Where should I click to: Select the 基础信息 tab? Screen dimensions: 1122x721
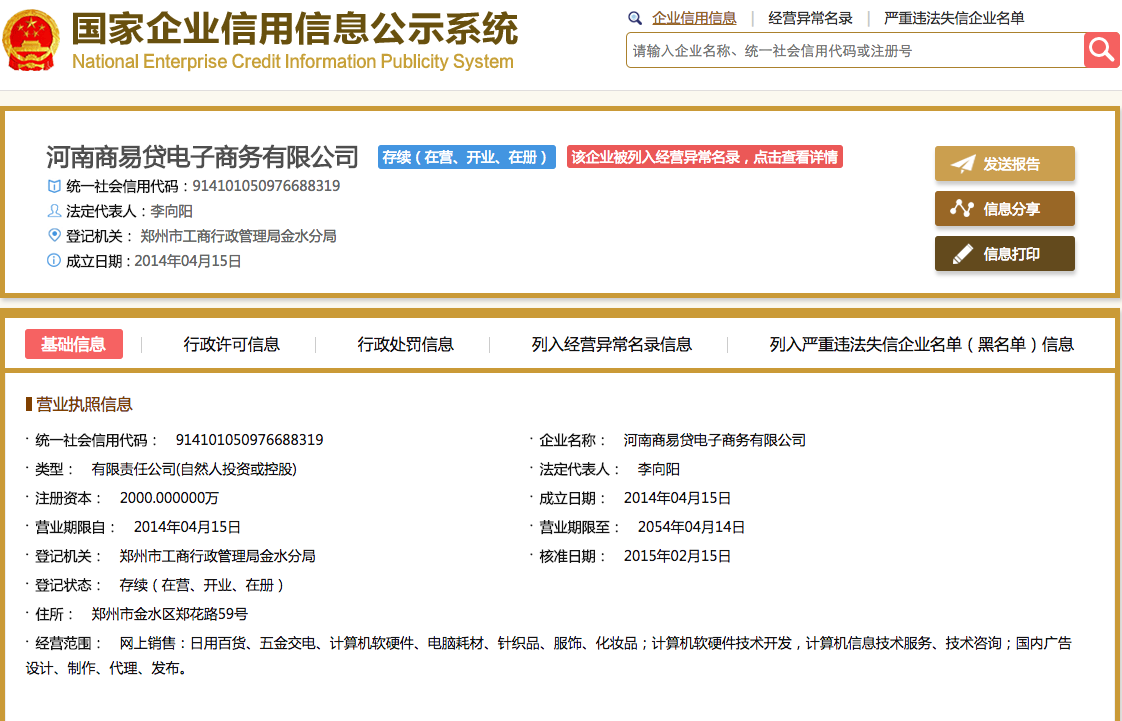(x=73, y=344)
